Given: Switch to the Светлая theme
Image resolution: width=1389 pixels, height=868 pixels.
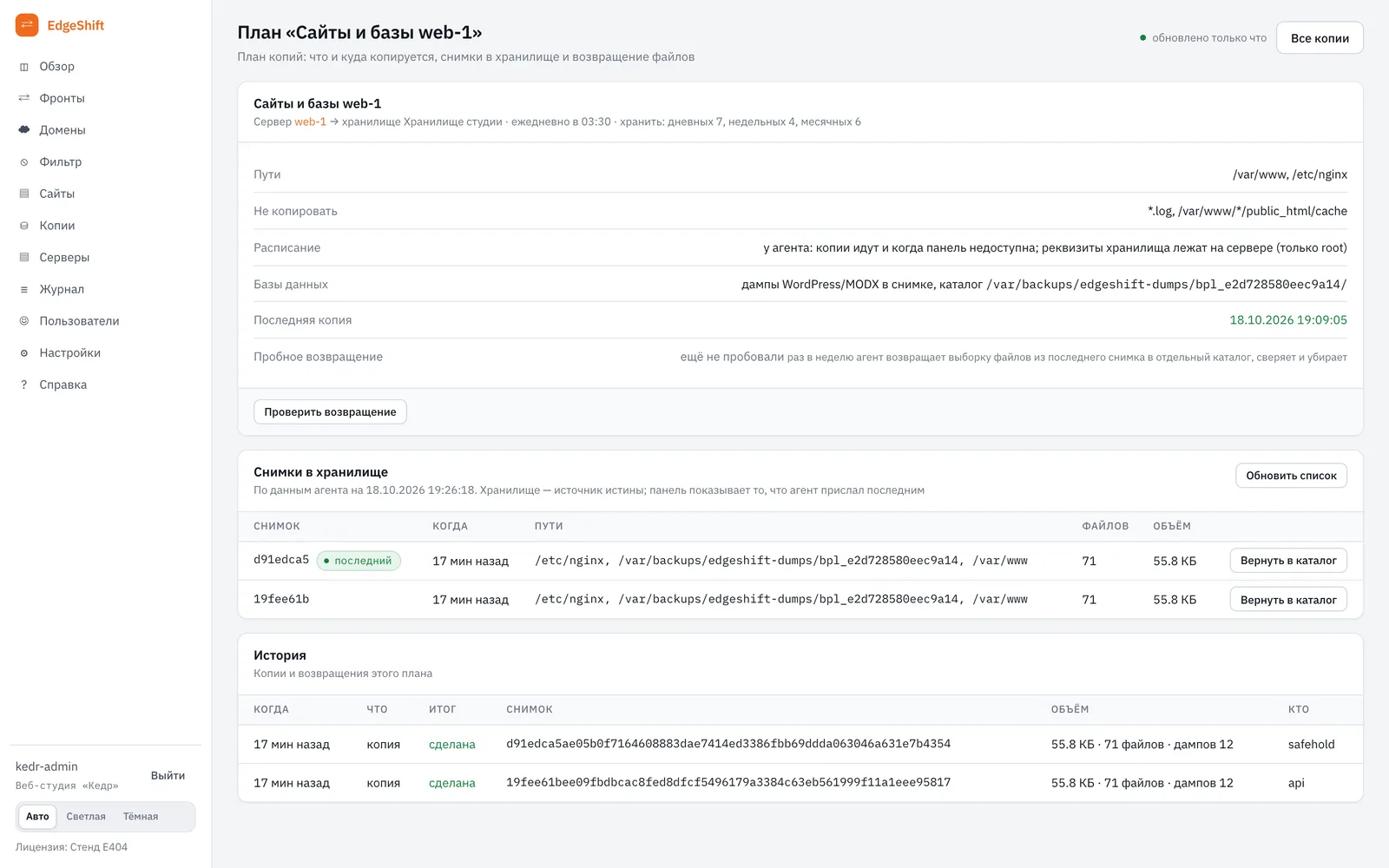Looking at the screenshot, I should point(86,817).
